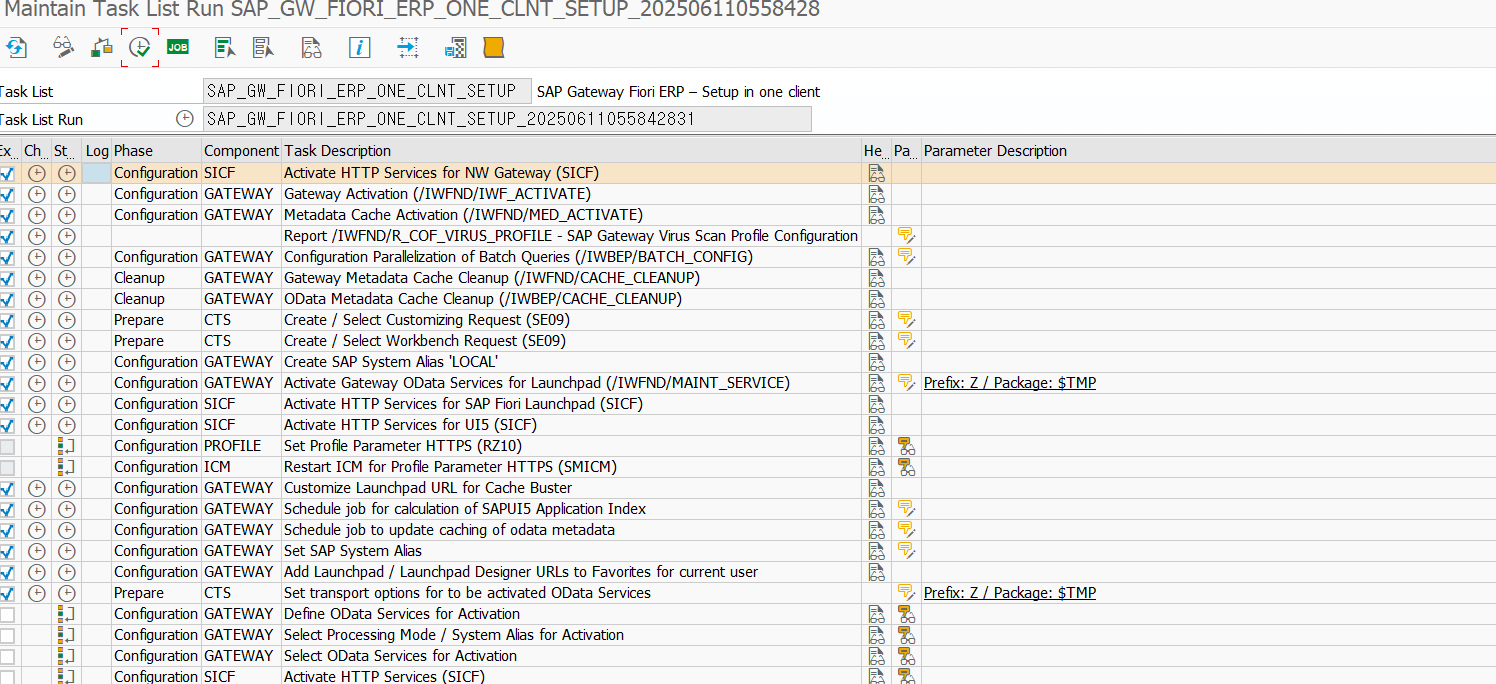Open help icon for Customize Launchpad URL for Cache Buster

pyautogui.click(x=876, y=488)
